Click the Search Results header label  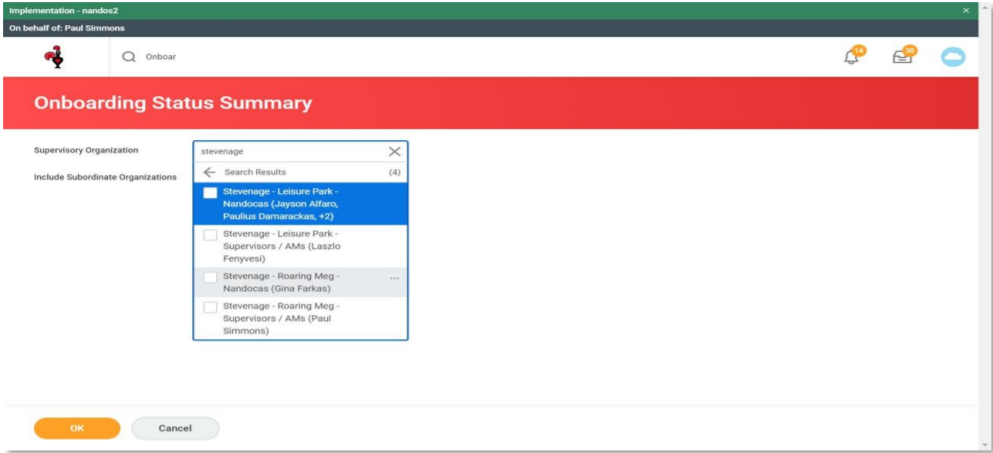(255, 172)
